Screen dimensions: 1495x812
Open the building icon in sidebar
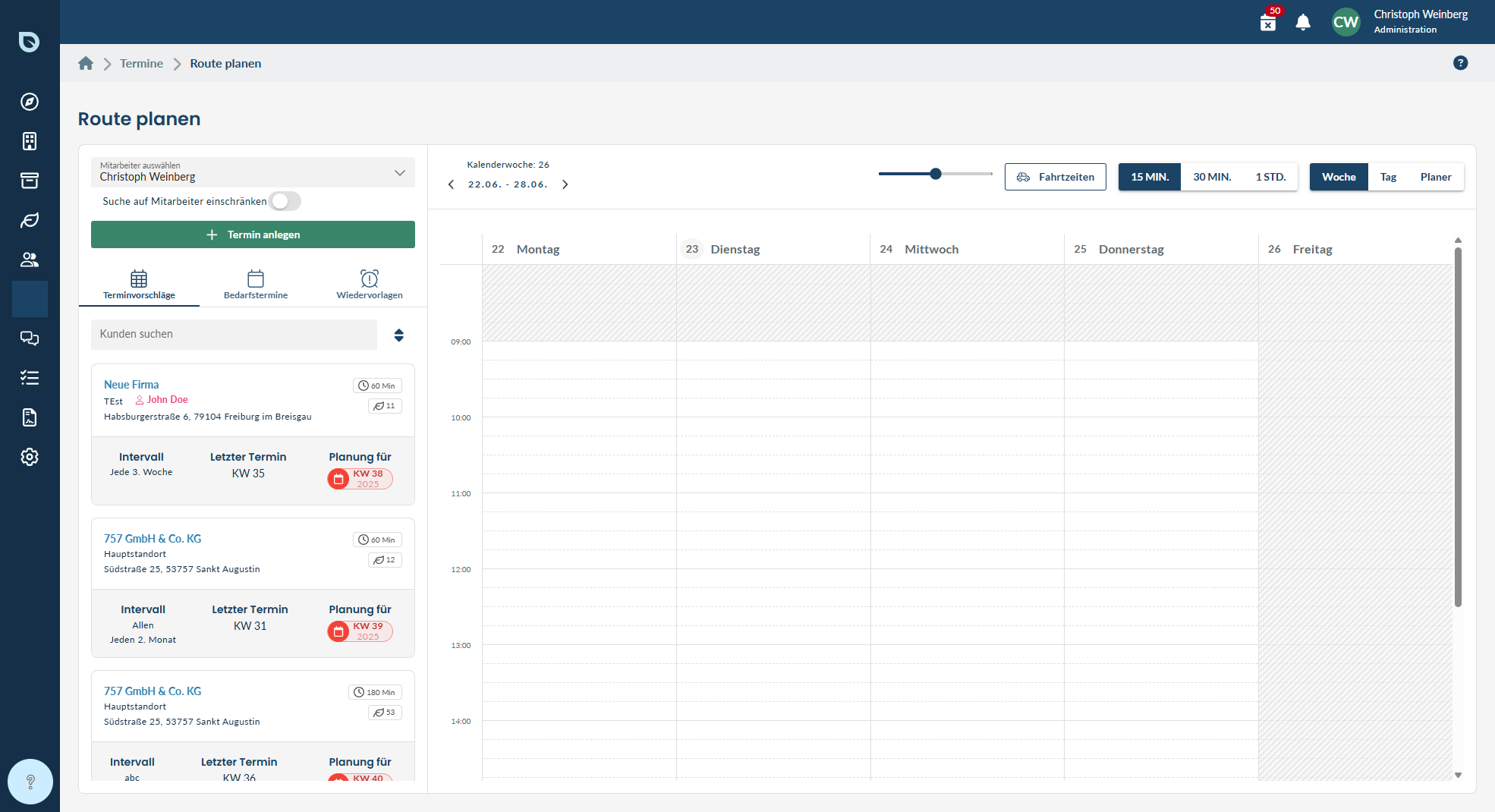(x=30, y=141)
